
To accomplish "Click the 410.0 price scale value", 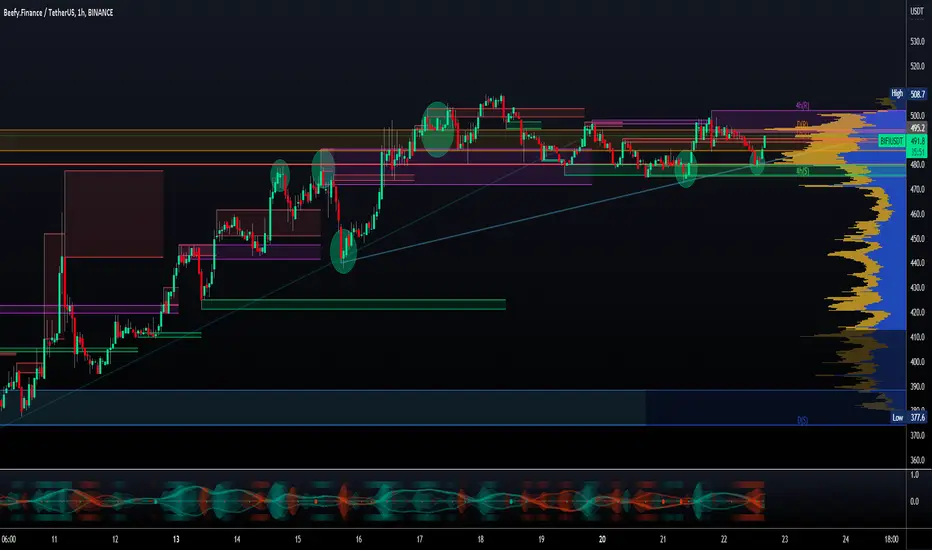I will click(x=917, y=337).
